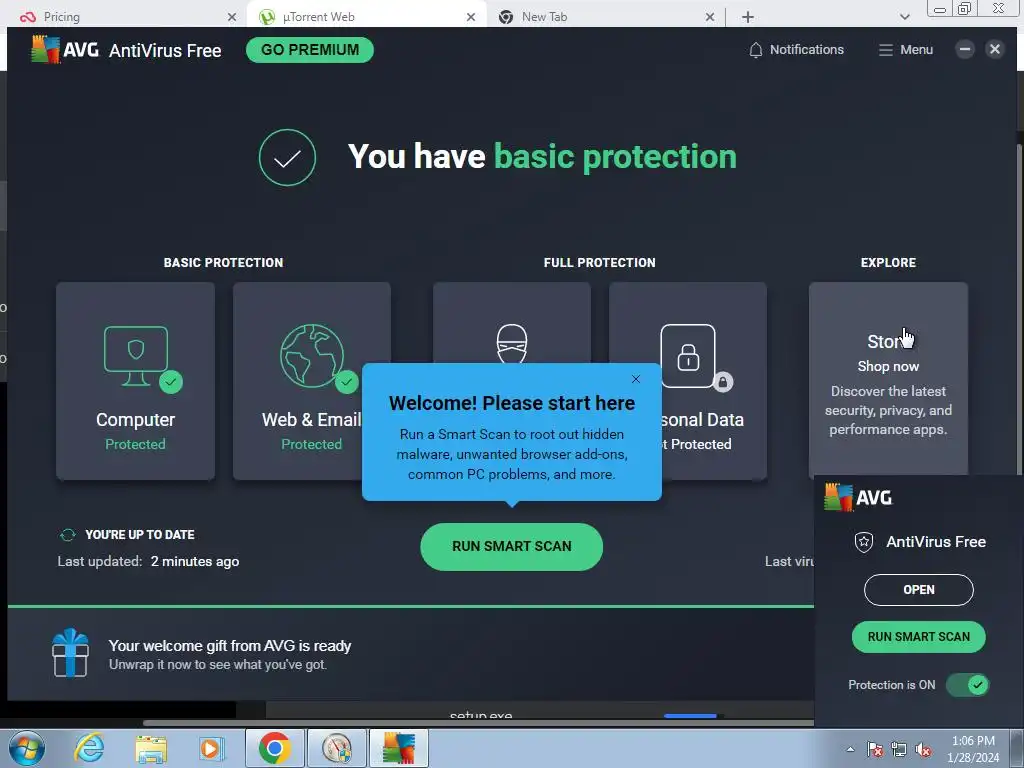Image resolution: width=1024 pixels, height=768 pixels.
Task: Open the Notifications bell
Action: click(x=796, y=50)
